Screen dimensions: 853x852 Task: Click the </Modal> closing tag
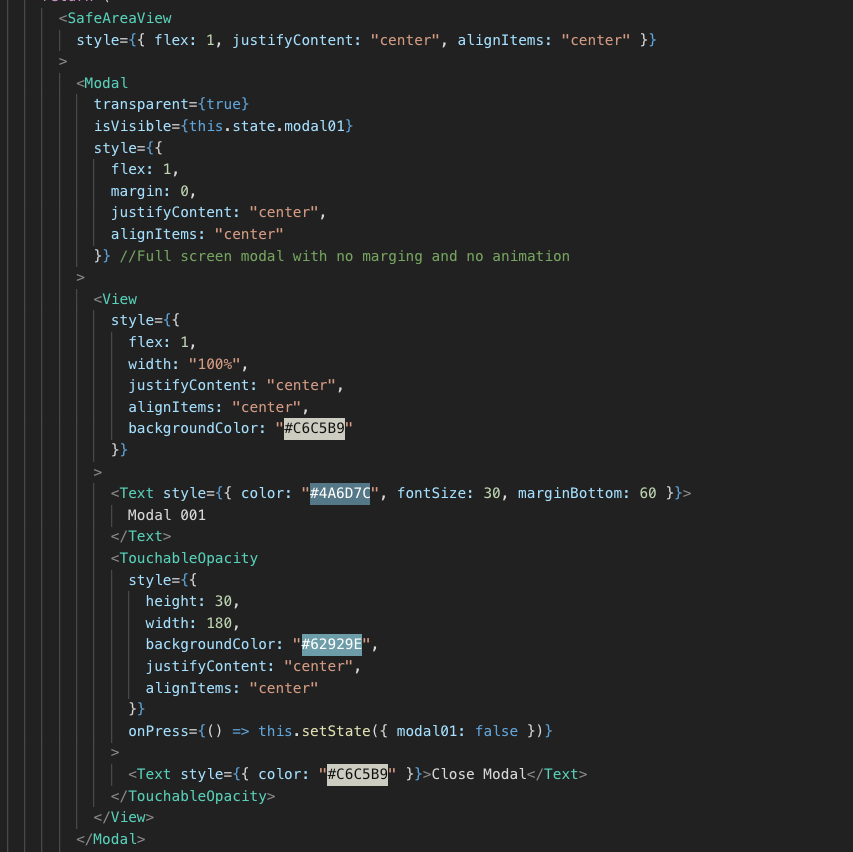110,839
